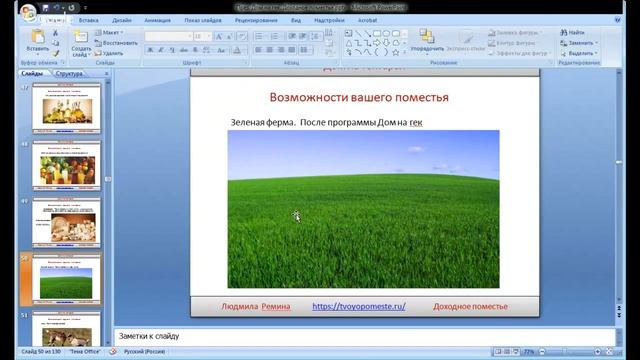Image resolution: width=640 pixels, height=360 pixels.
Task: Click the Numbering list icon
Action: (x=275, y=37)
